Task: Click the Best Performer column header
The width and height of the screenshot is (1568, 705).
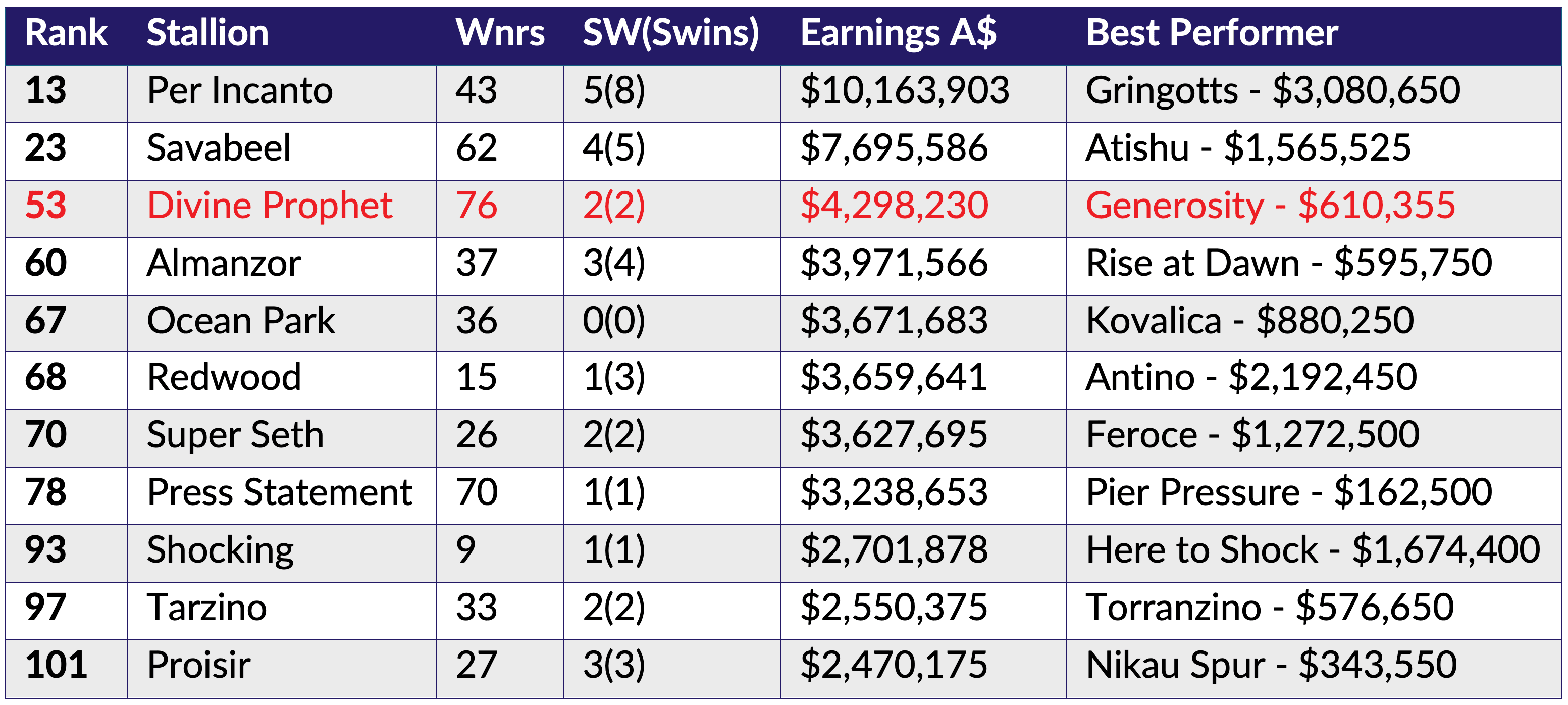Action: (1212, 33)
